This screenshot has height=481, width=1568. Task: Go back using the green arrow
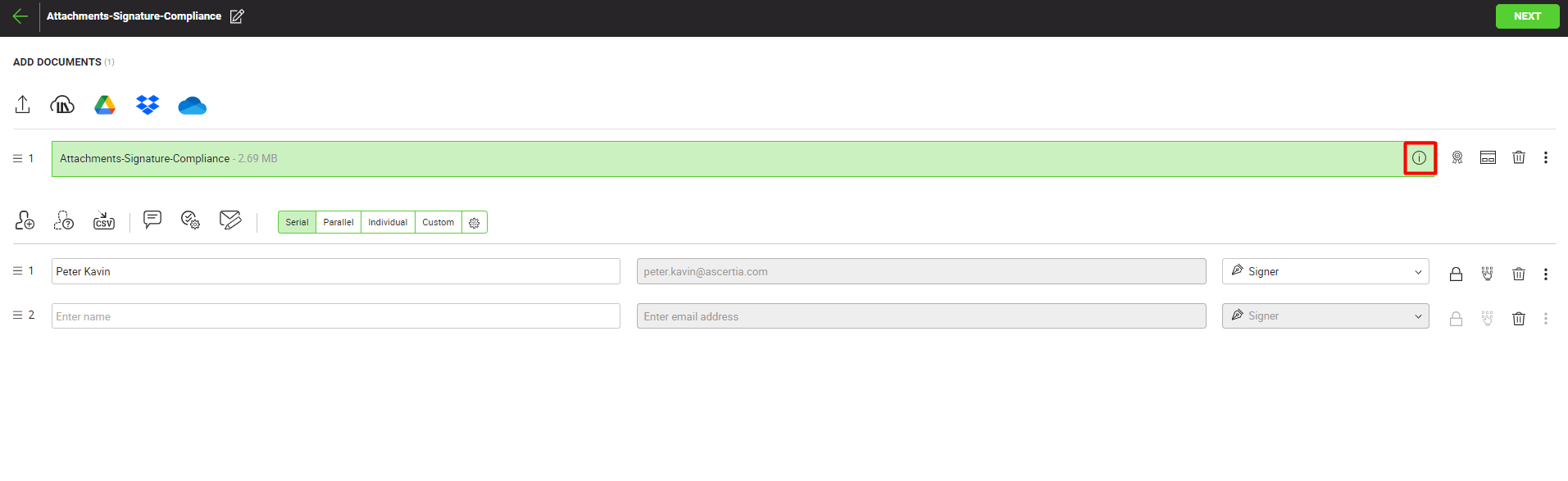click(20, 16)
